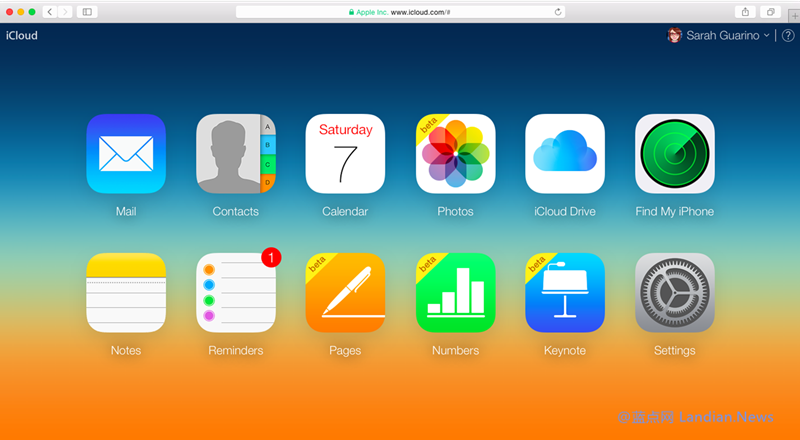The image size is (800, 440).
Task: Reload the page in Safari
Action: pos(558,12)
